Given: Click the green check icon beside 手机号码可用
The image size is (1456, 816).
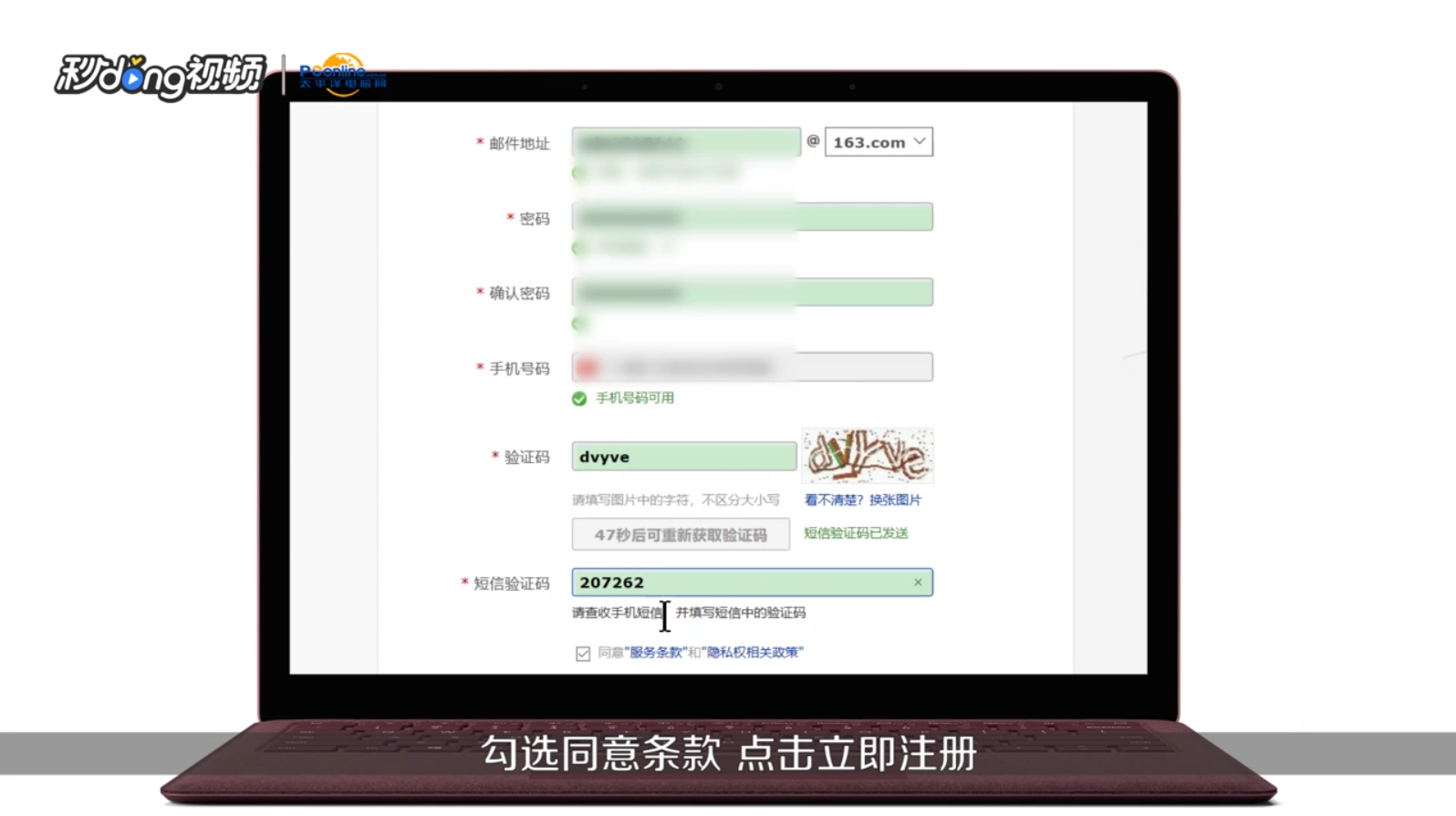Looking at the screenshot, I should click(579, 398).
